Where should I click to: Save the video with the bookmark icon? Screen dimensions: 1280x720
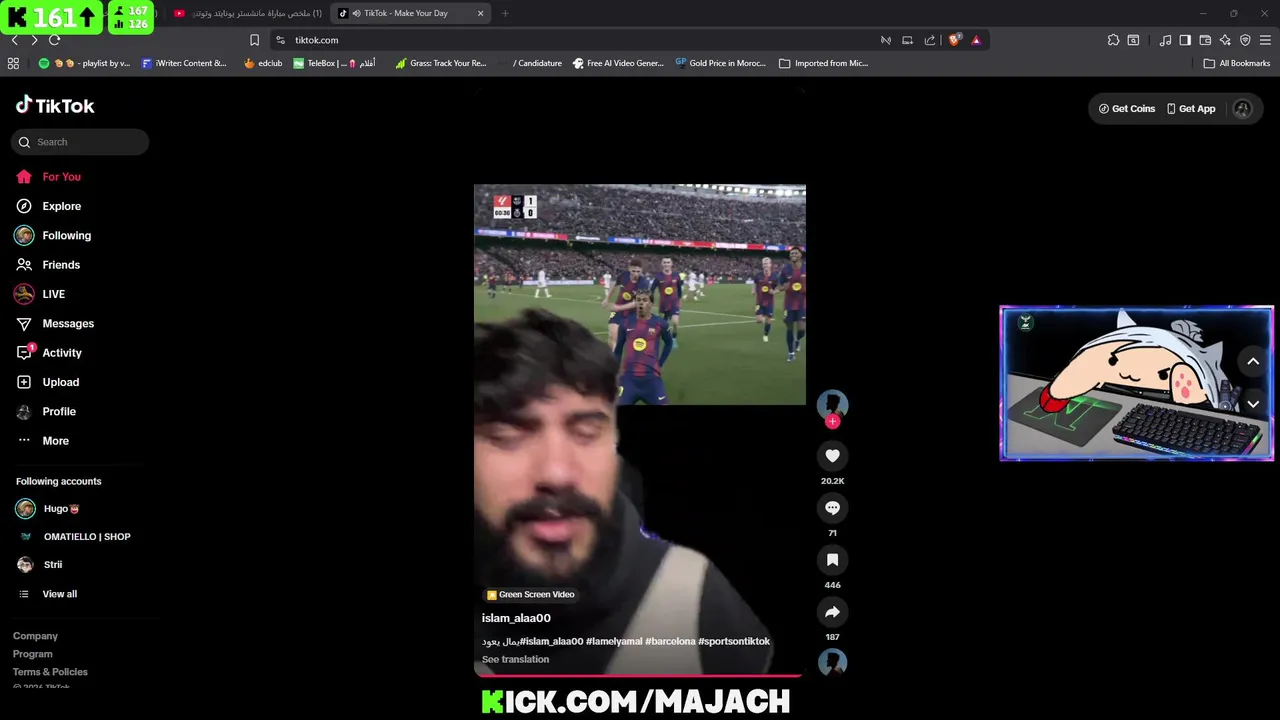click(x=832, y=560)
